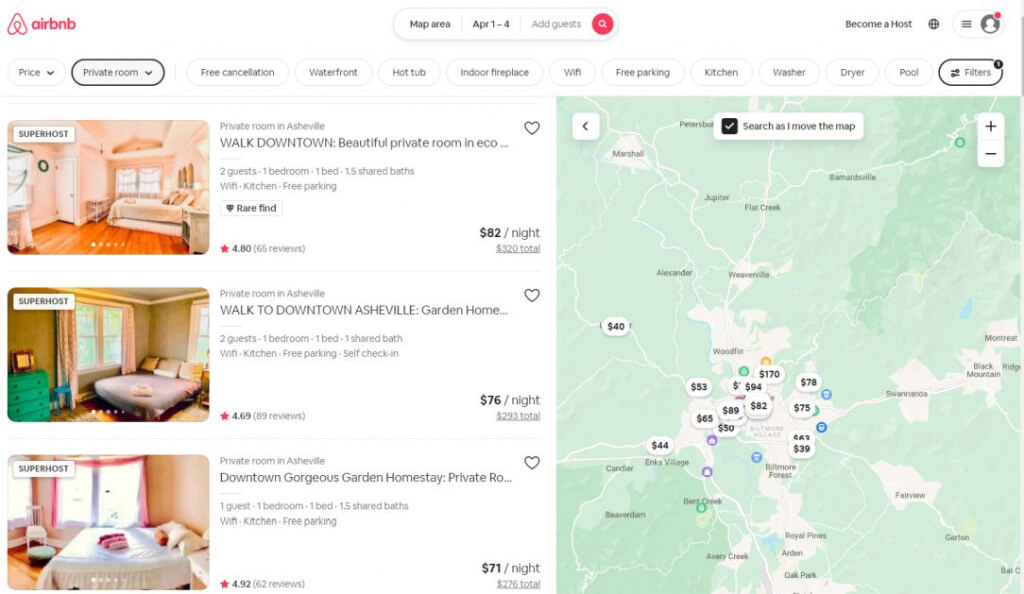Heart the Downtown Gorgeous Garden Homestay listing

click(x=532, y=462)
